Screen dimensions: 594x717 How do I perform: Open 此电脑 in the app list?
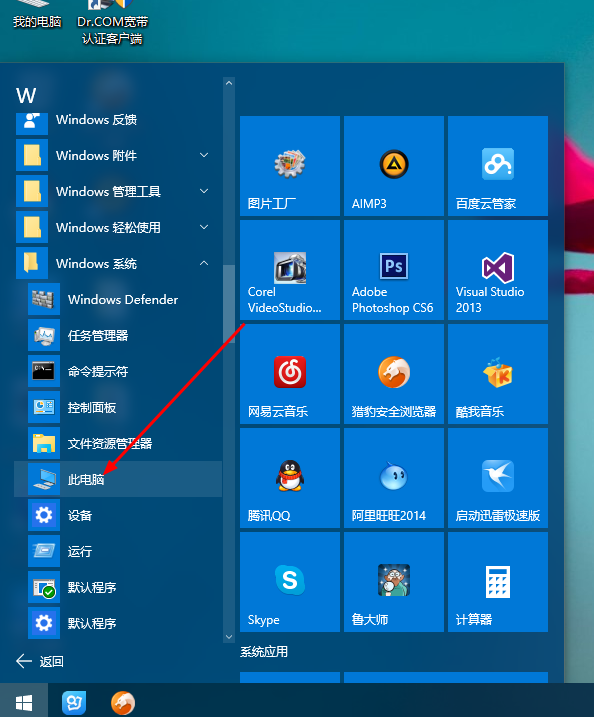[x=118, y=479]
